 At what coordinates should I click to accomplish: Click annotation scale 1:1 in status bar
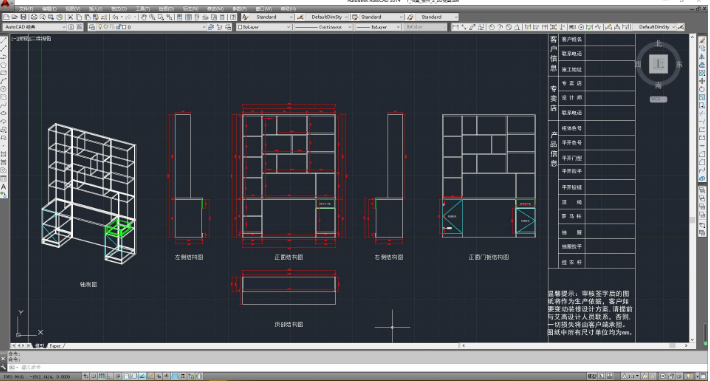click(x=631, y=376)
